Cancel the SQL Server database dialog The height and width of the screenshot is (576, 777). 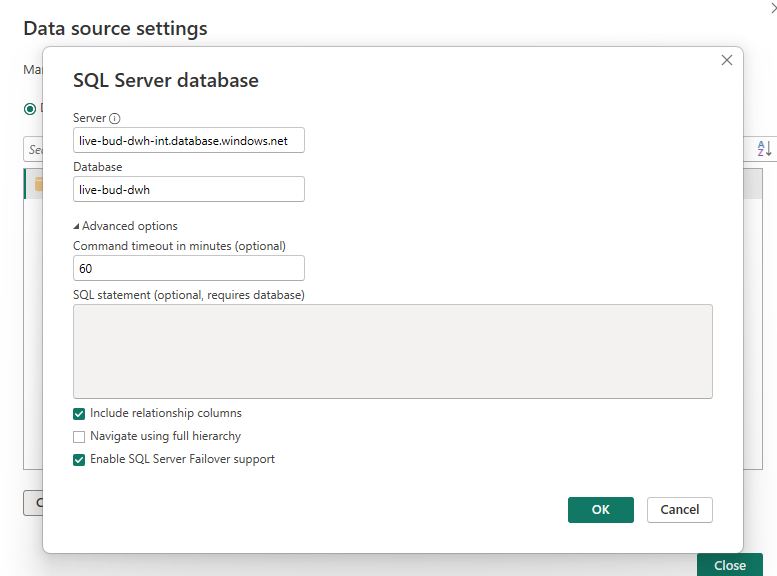679,510
